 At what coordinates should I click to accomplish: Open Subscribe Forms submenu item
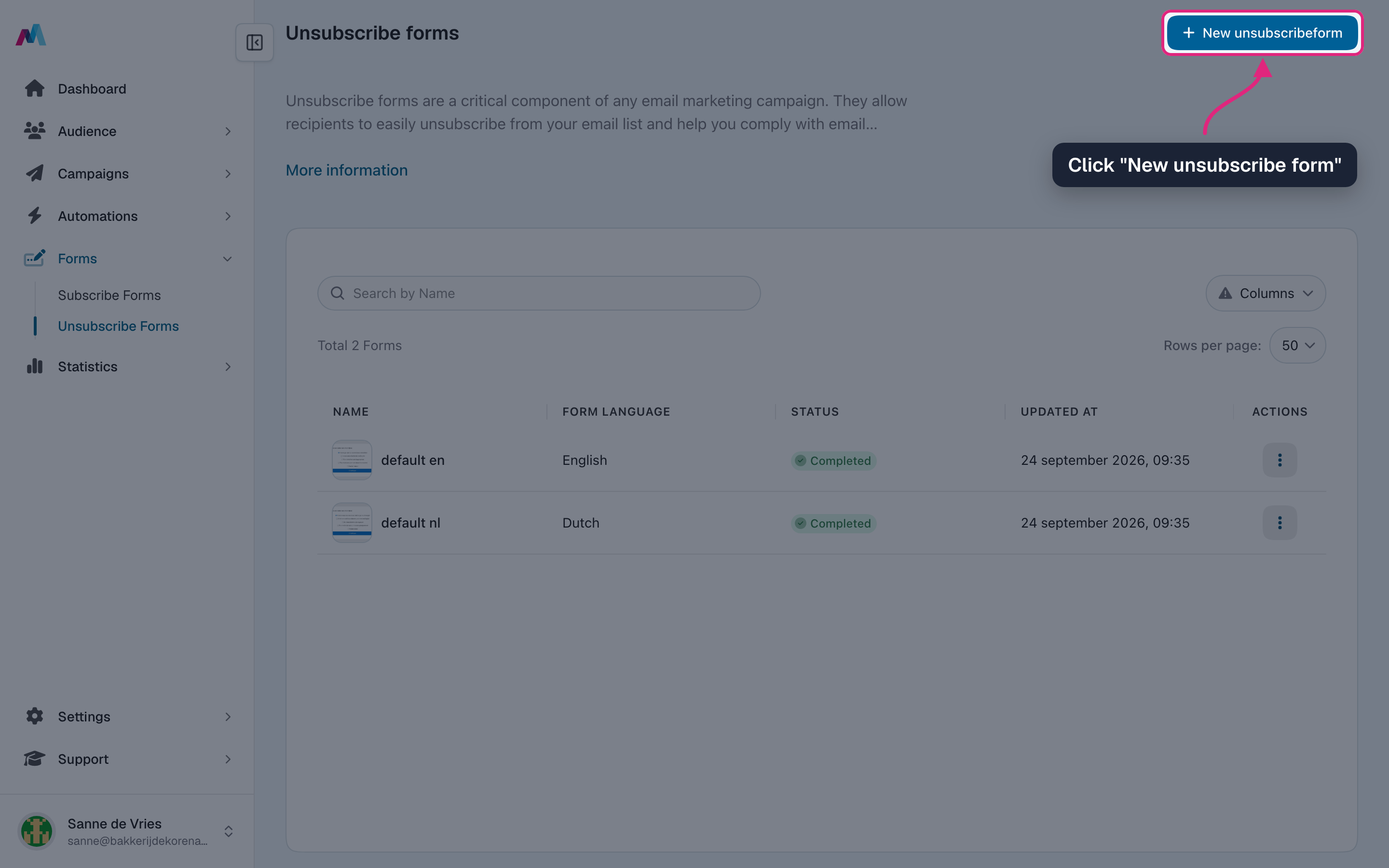click(109, 295)
